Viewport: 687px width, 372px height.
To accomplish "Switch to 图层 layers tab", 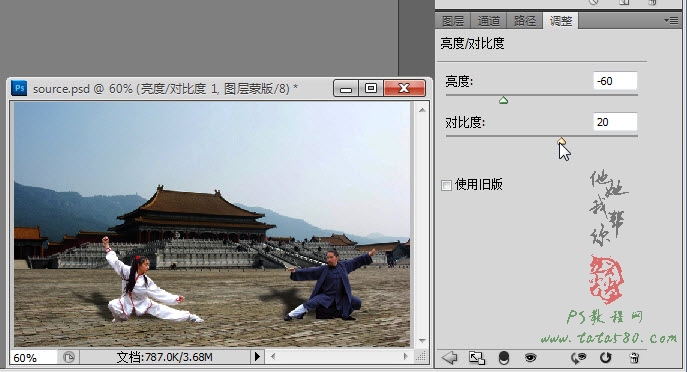I will [453, 21].
